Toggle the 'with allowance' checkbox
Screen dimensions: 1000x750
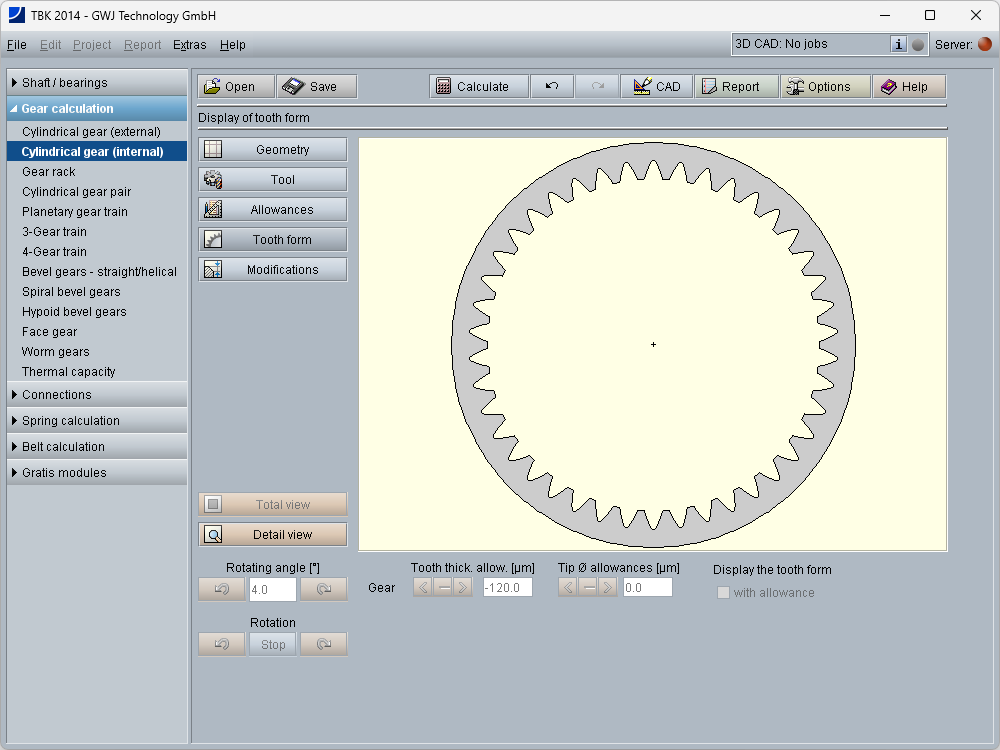point(723,593)
